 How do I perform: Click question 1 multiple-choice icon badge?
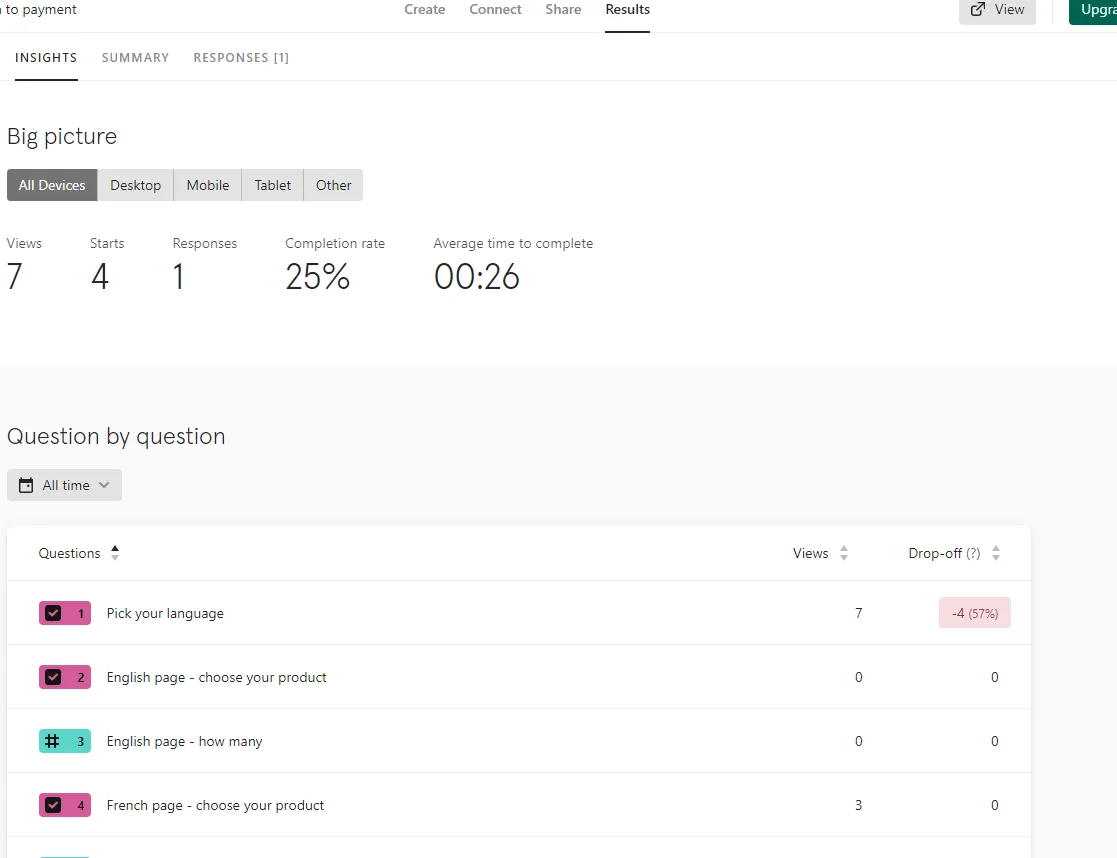coord(65,613)
